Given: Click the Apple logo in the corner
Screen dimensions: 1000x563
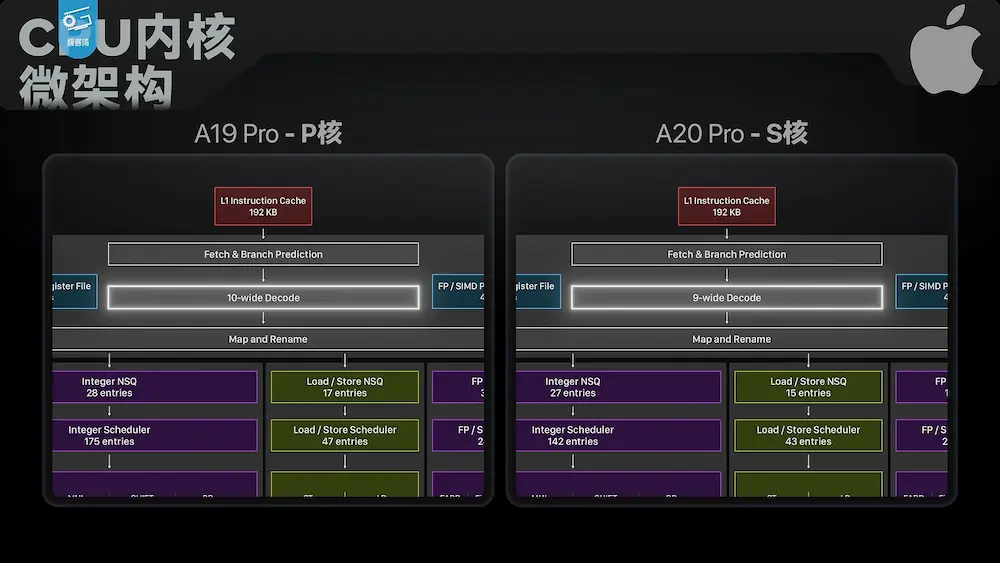Looking at the screenshot, I should (946, 49).
